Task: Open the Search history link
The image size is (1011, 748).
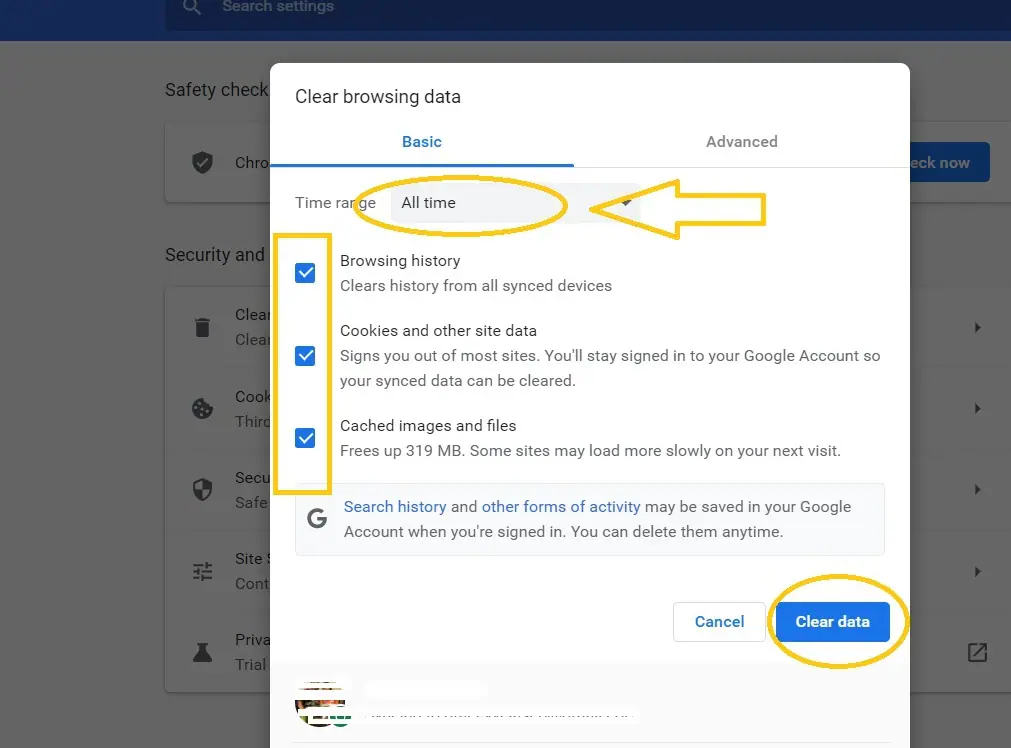Action: point(395,507)
